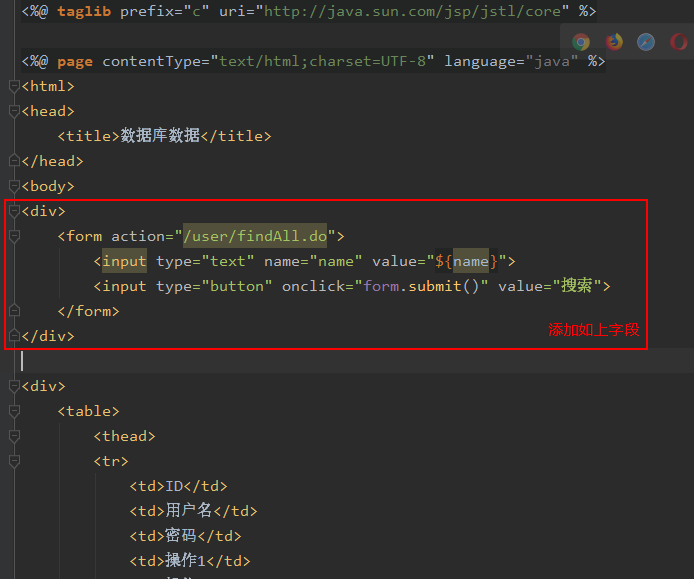Click the language "java" attribute value
694x579 pixels.
tap(551, 61)
